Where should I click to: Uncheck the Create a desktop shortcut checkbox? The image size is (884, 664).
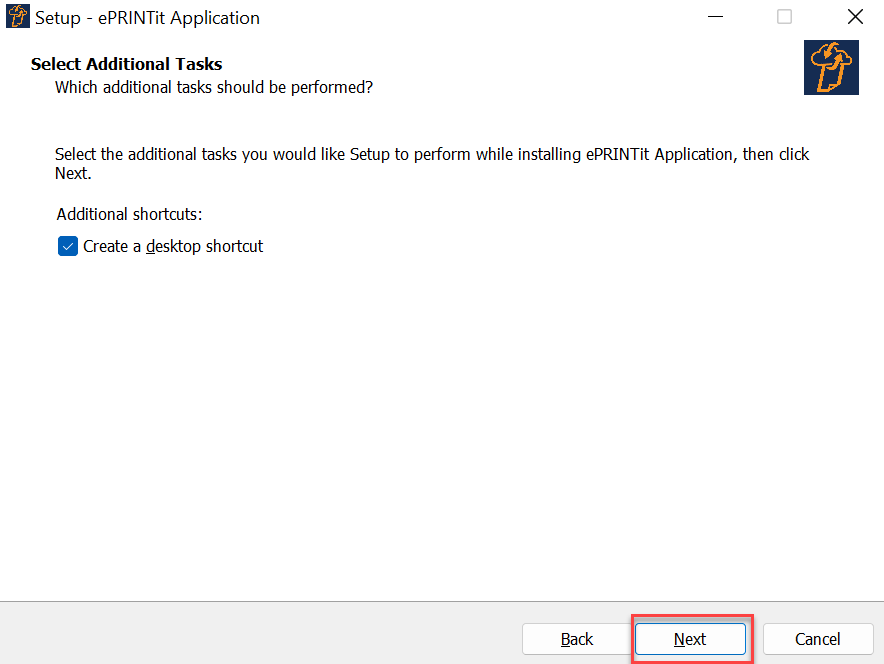pyautogui.click(x=68, y=246)
